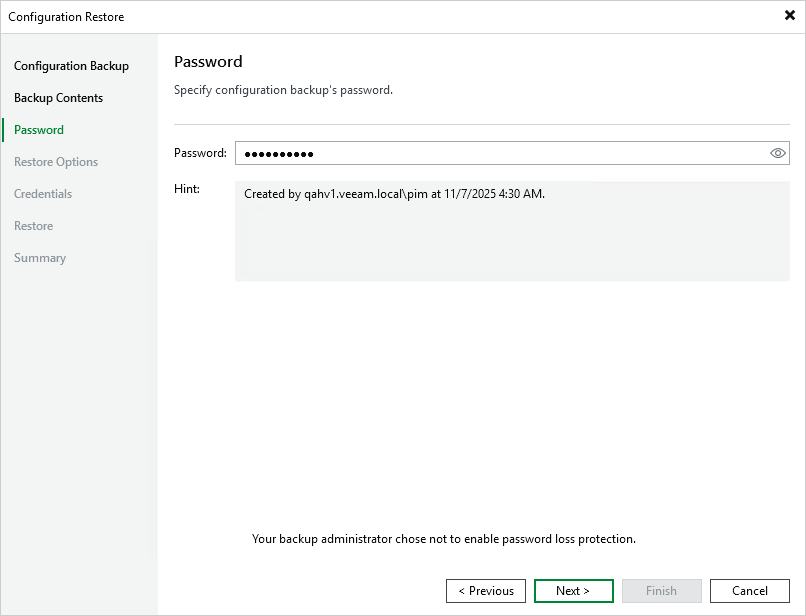Click the 'Password:' field label
The width and height of the screenshot is (806, 616).
pos(200,153)
